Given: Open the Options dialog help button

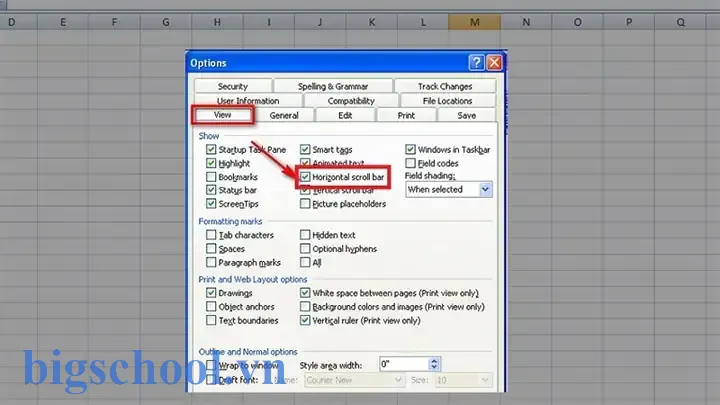Looking at the screenshot, I should 476,62.
